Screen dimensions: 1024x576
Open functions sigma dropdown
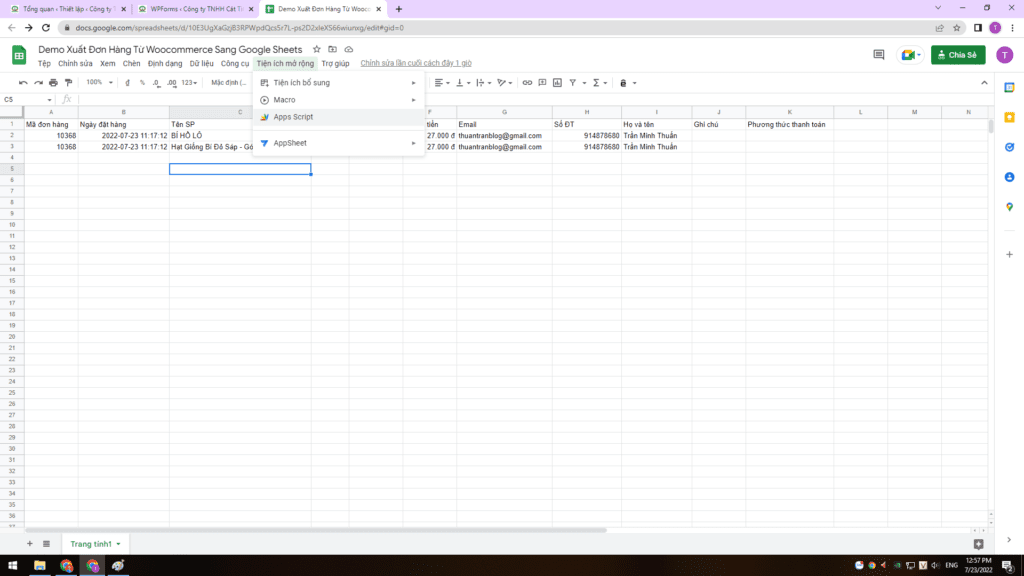click(600, 83)
